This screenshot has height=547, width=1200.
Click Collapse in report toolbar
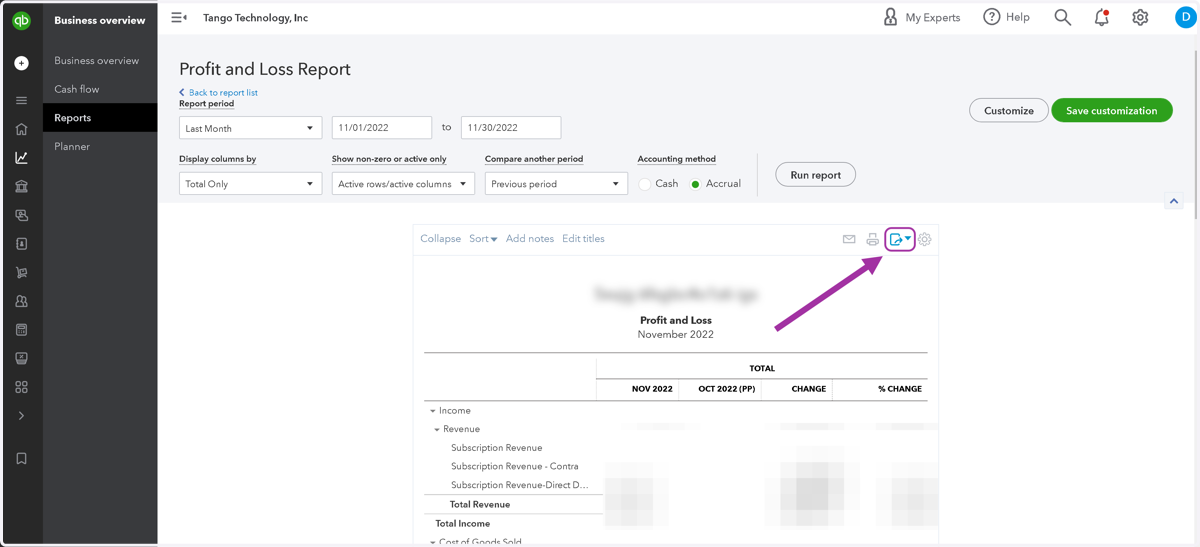click(440, 239)
